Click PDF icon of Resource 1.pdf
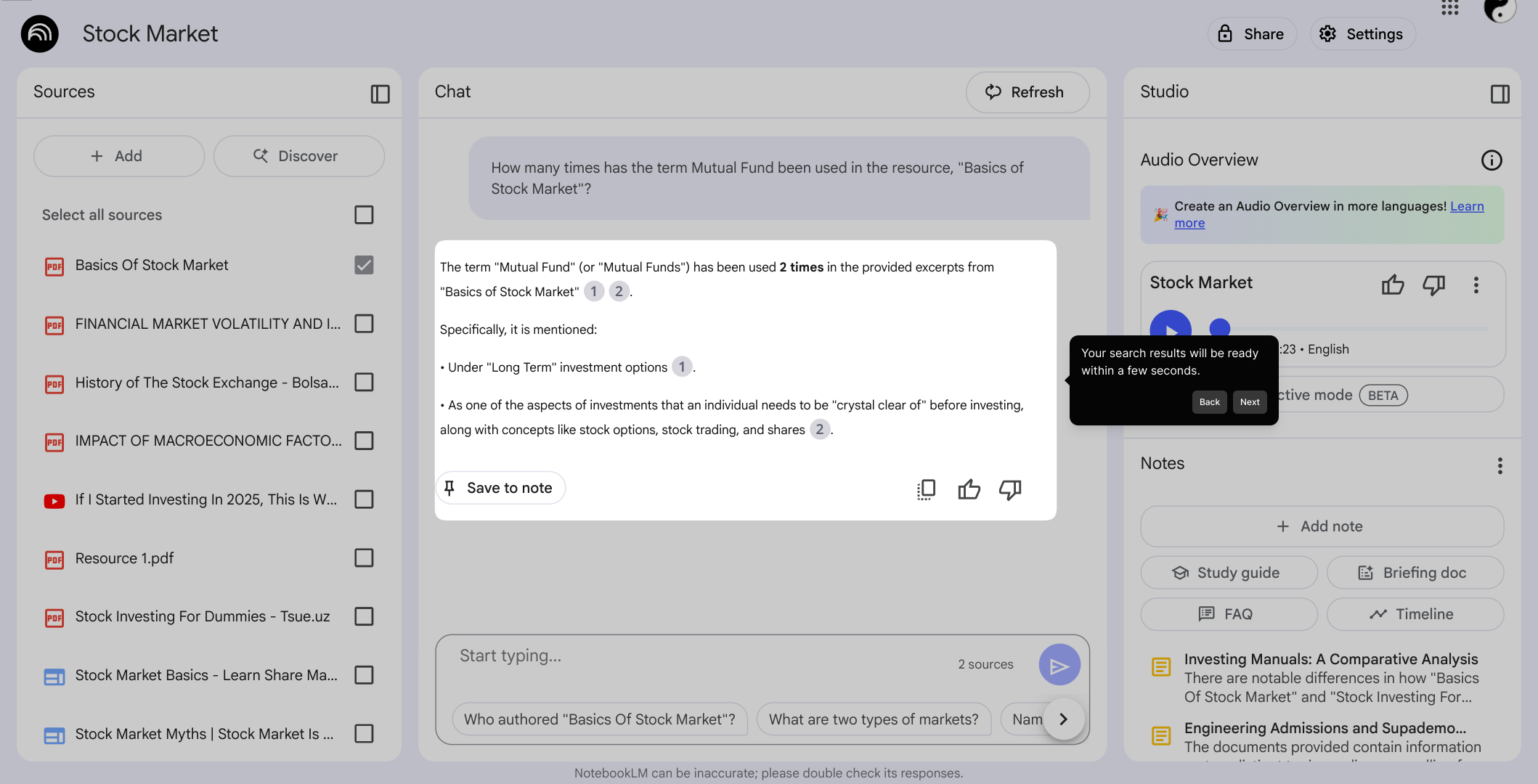 (54, 560)
